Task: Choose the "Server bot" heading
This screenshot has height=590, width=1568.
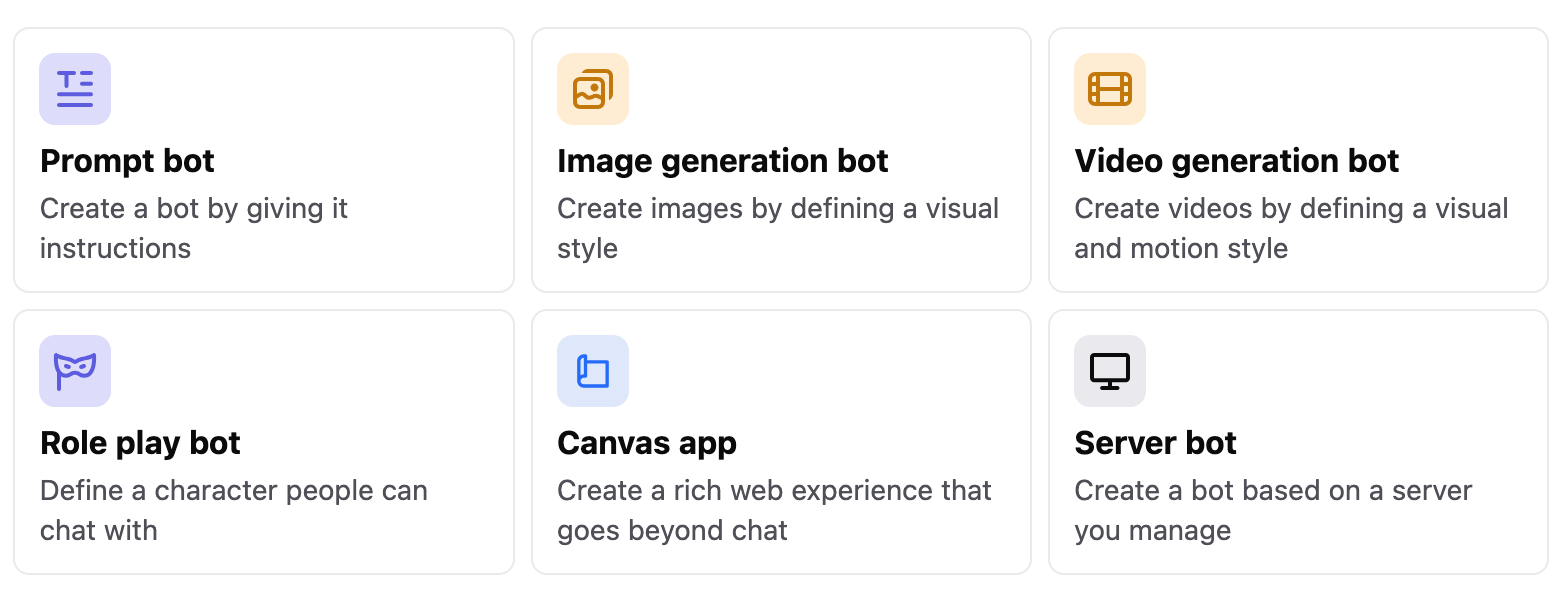Action: [x=1155, y=443]
